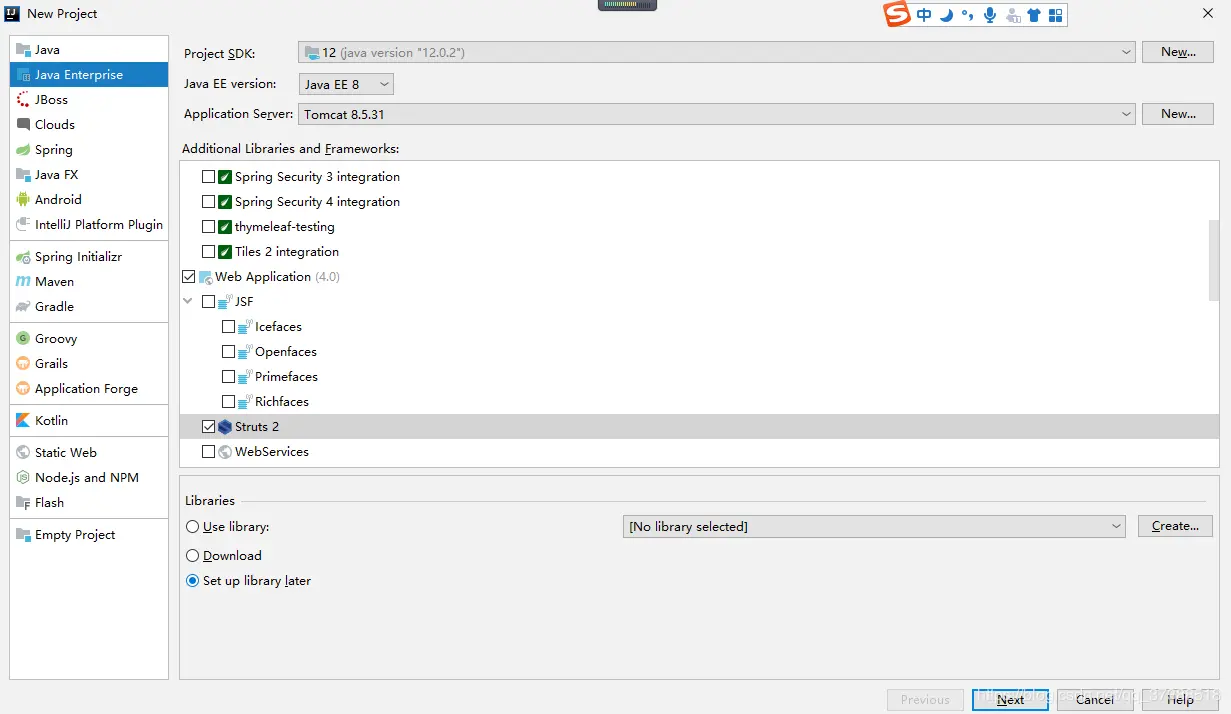Screen dimensions: 1231x714
Task: Collapse the JSF tree node arrow
Action: click(x=188, y=301)
